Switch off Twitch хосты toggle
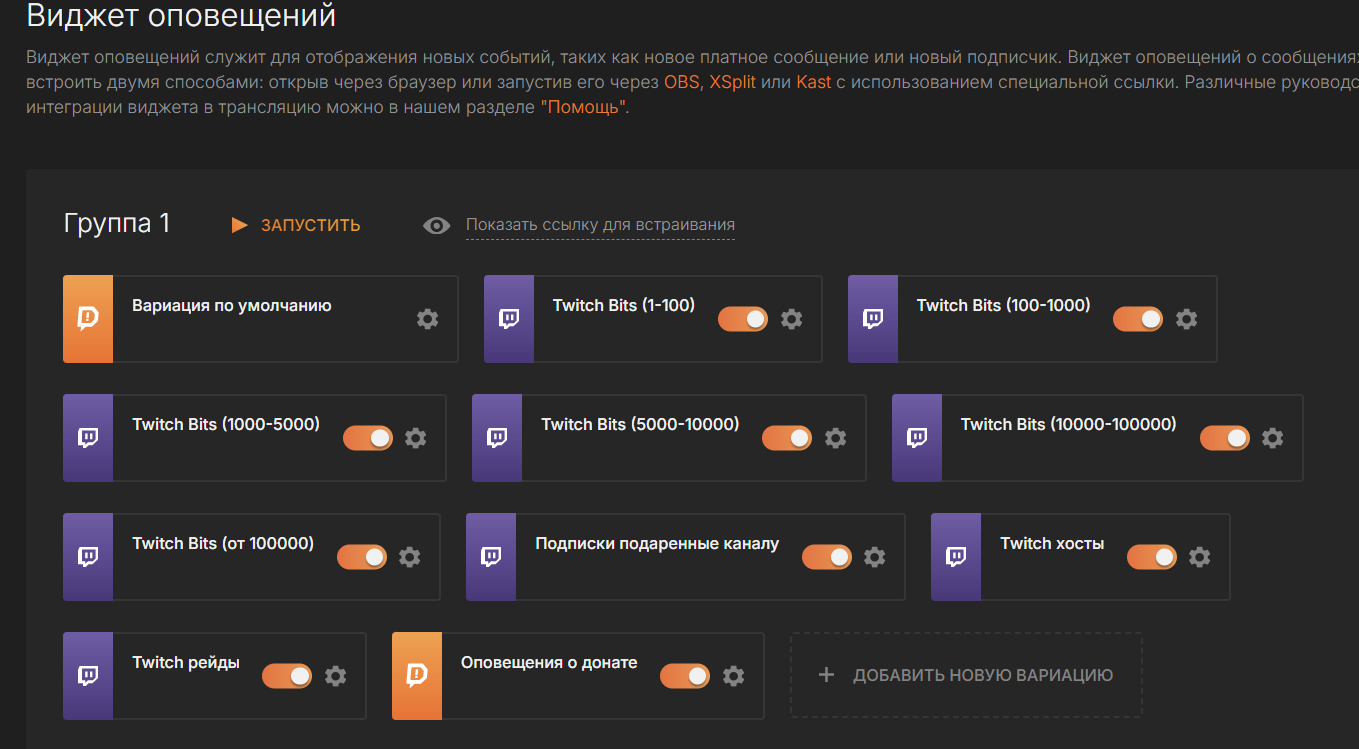This screenshot has height=749, width=1359. [x=1152, y=557]
